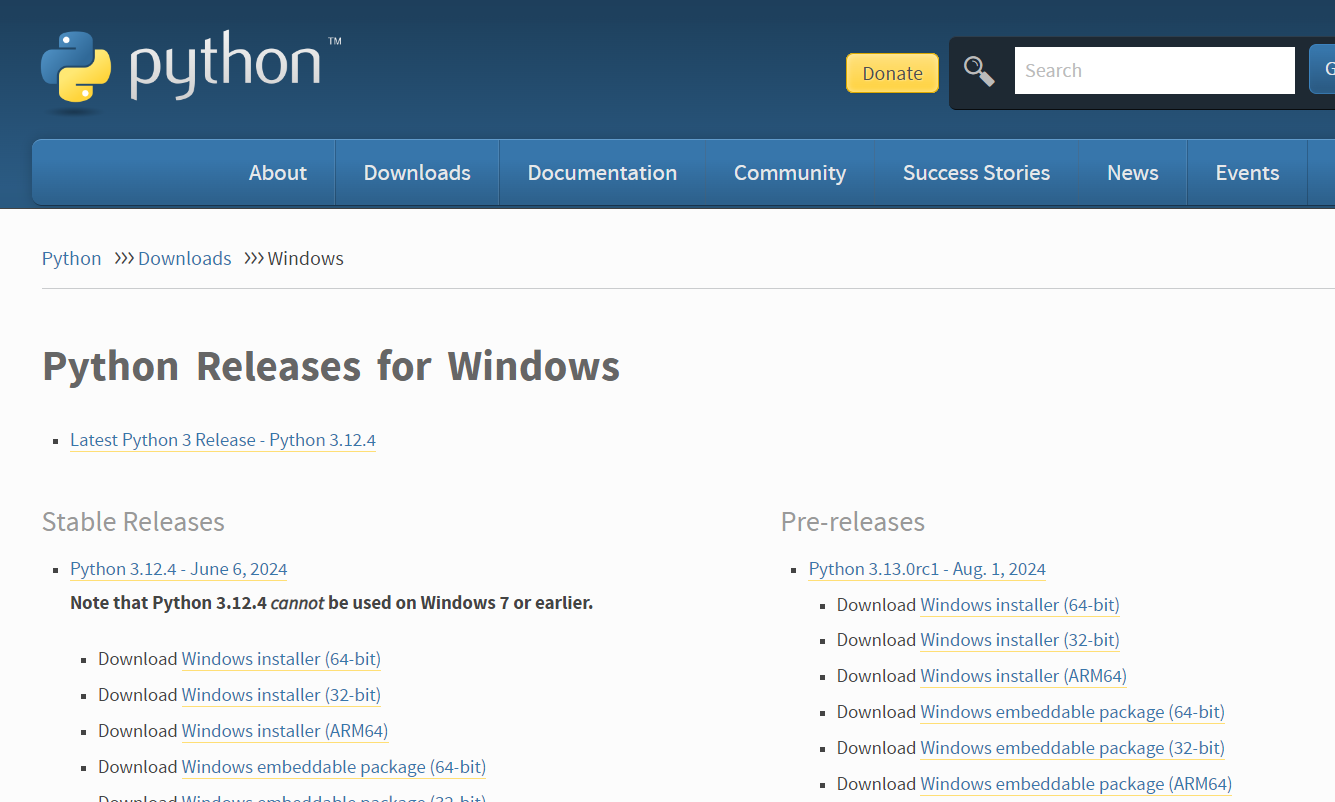This screenshot has height=802, width=1335.
Task: Go to Python breadcrumb link
Action: pyautogui.click(x=71, y=259)
